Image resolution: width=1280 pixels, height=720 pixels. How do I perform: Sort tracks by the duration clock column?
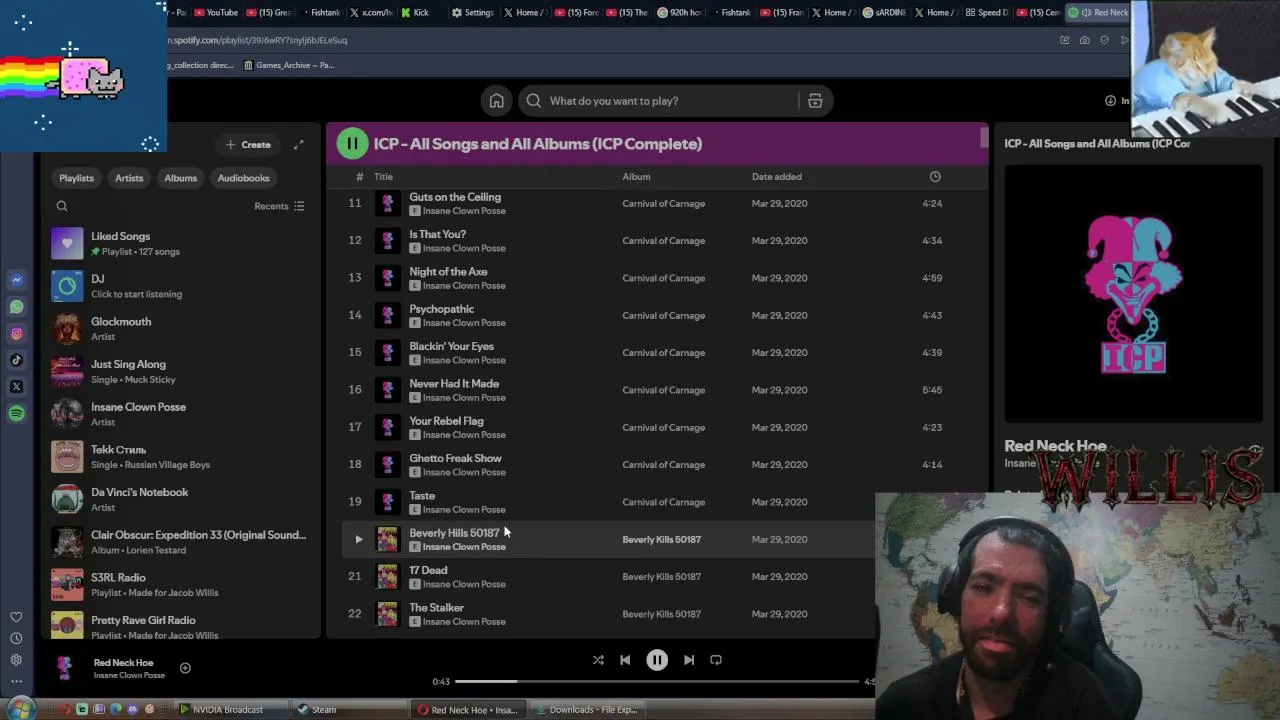[x=935, y=177]
